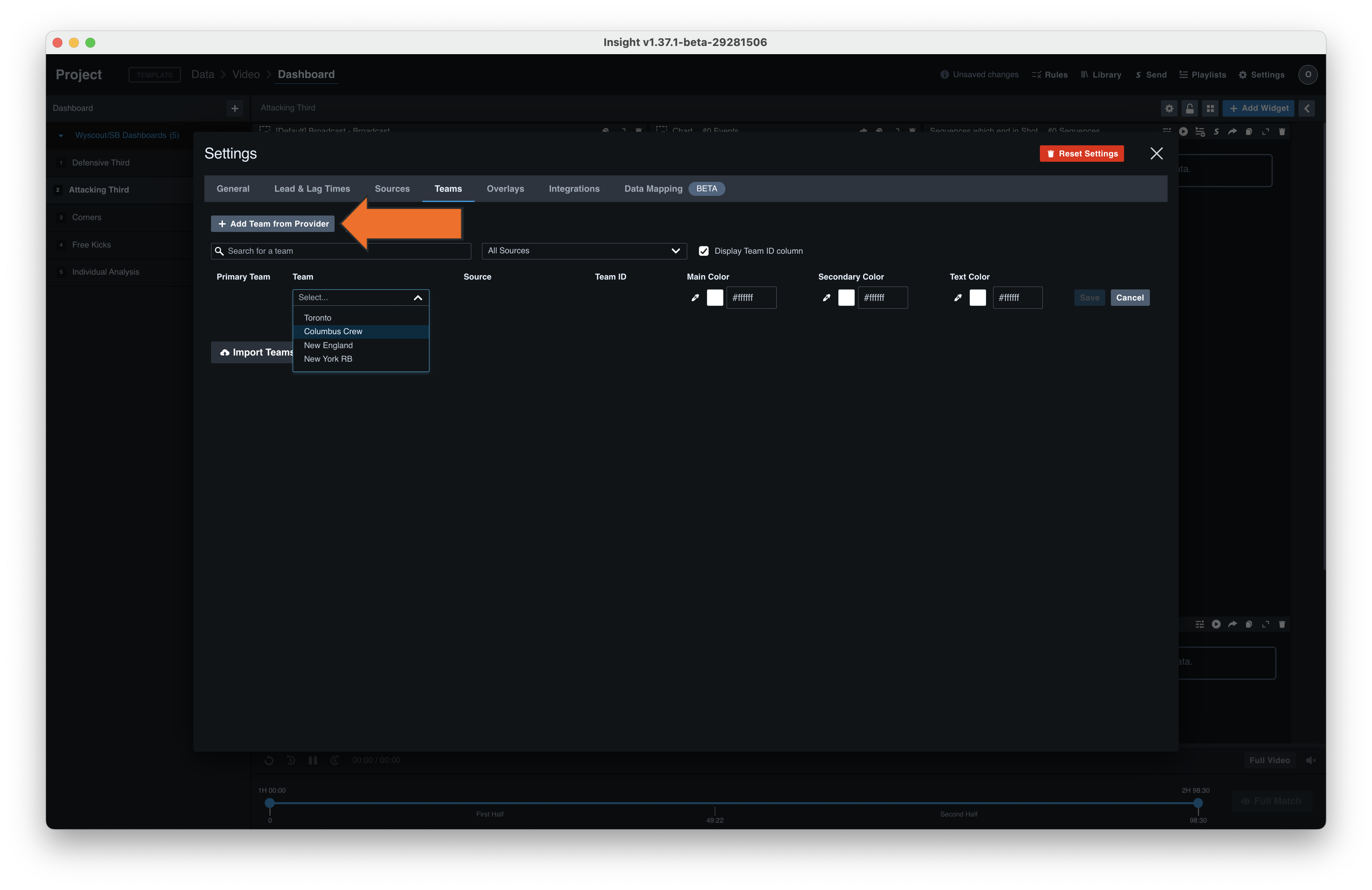Viewport: 1372px width, 890px height.
Task: Open the user avatar menu
Action: point(1308,74)
